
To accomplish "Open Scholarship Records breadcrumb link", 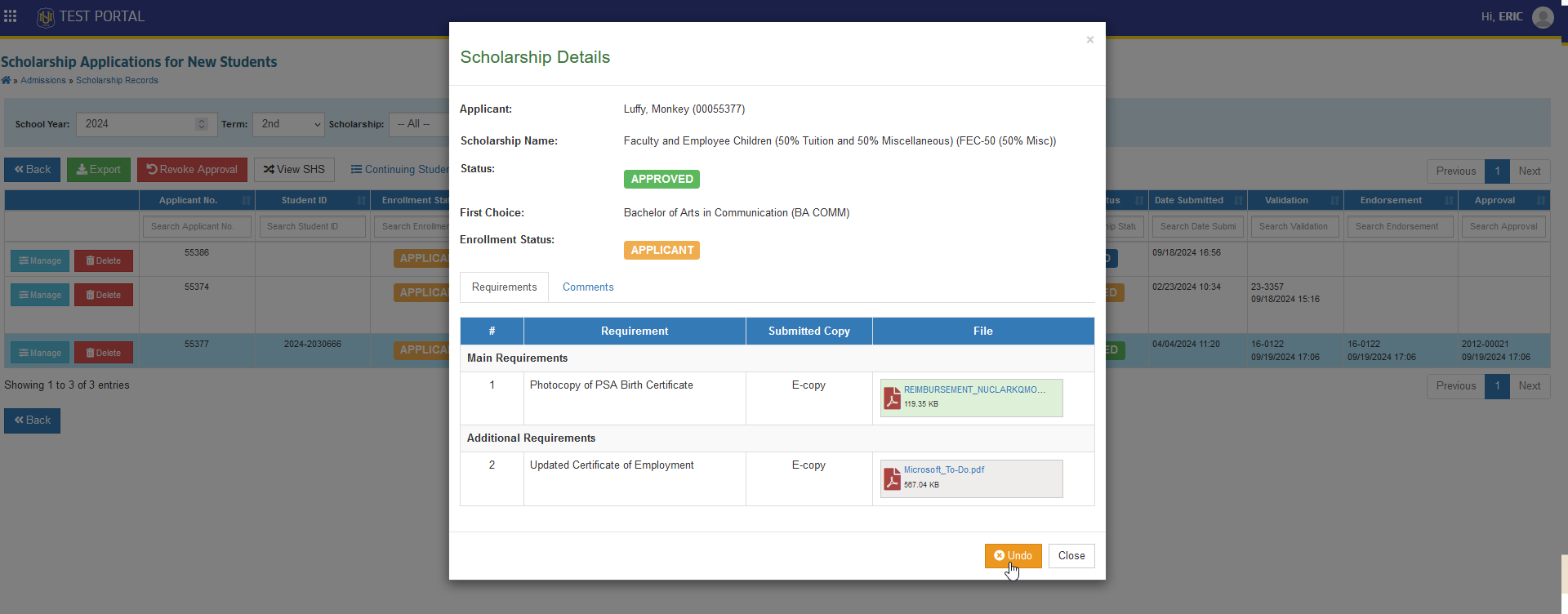I will click(x=117, y=81).
